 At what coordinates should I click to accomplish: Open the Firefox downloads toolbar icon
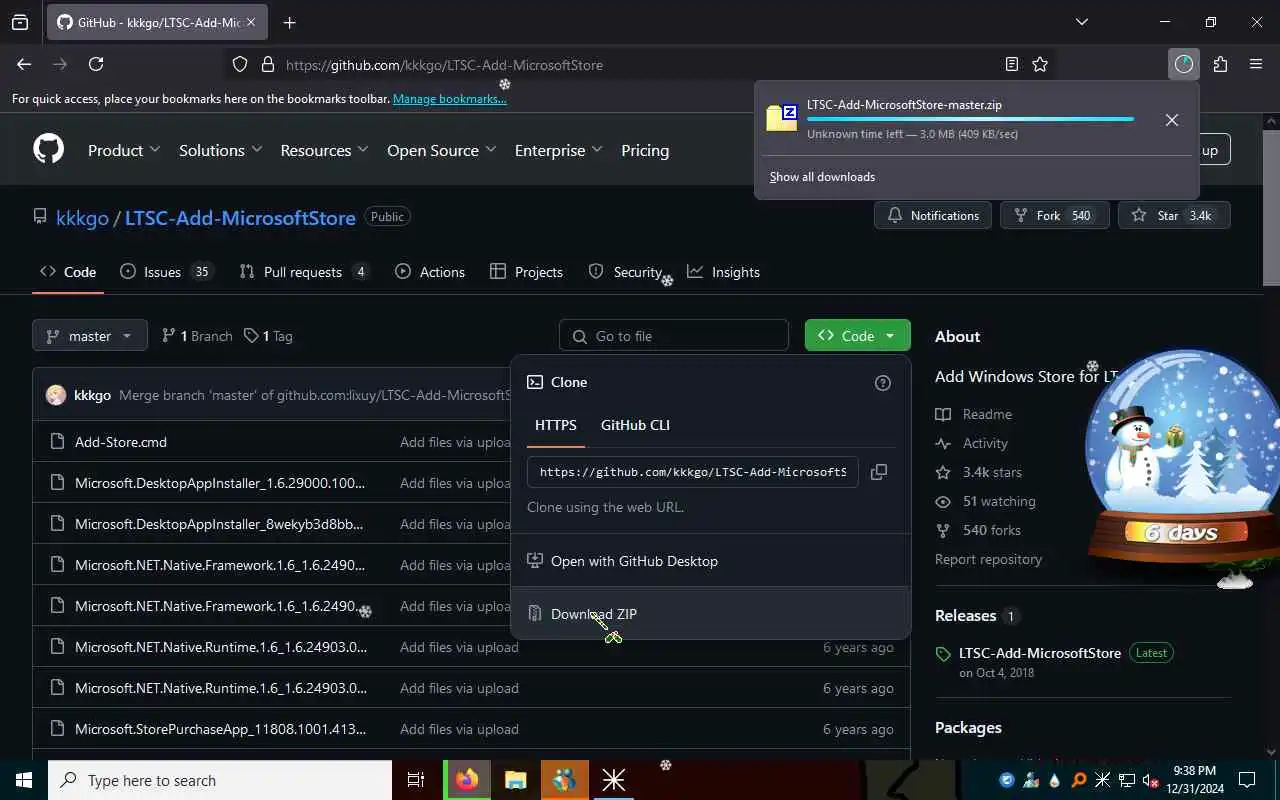1184,64
